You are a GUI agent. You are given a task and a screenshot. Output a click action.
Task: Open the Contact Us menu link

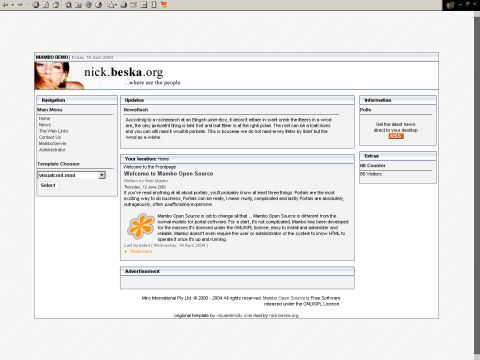pyautogui.click(x=50, y=137)
